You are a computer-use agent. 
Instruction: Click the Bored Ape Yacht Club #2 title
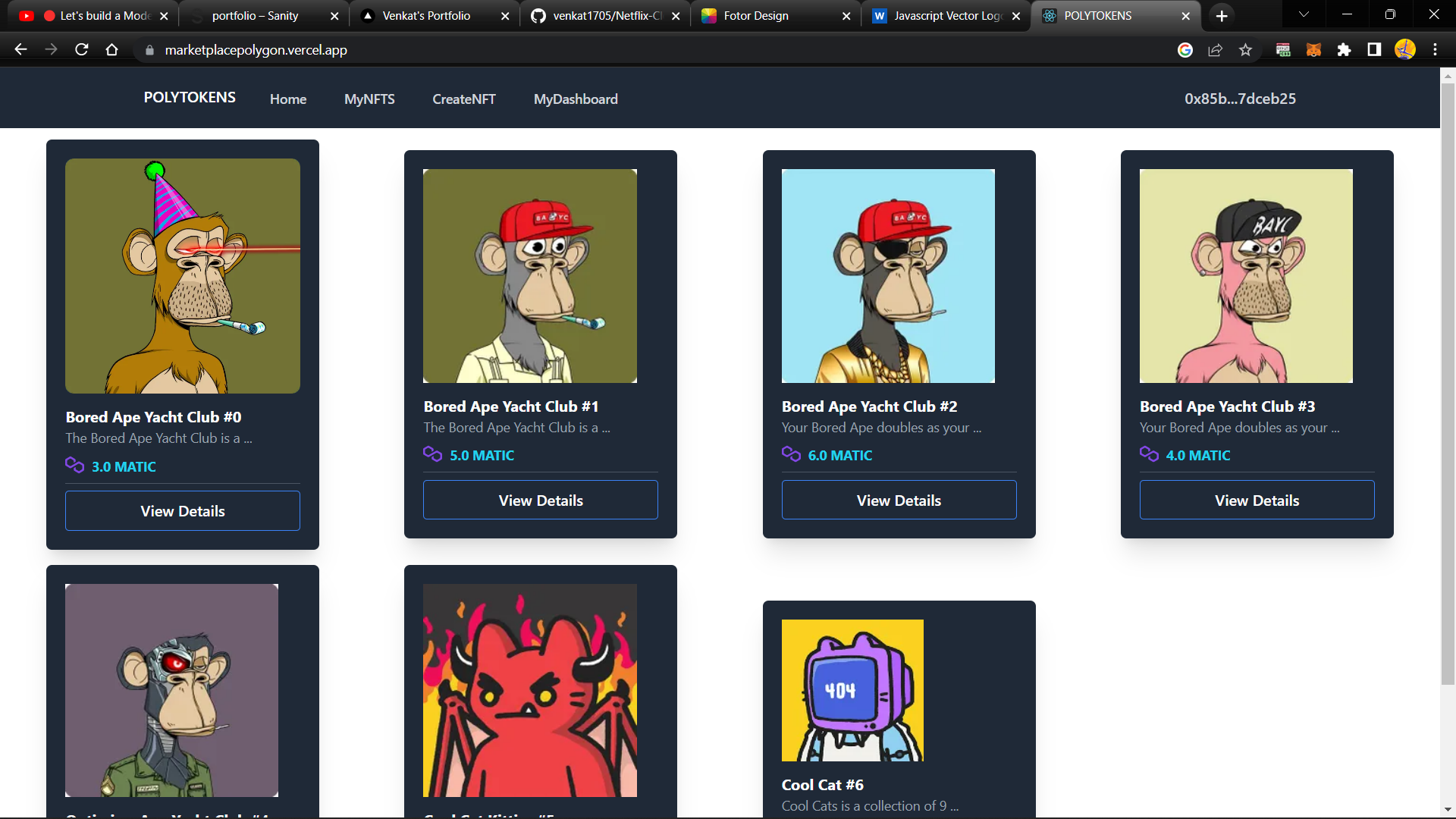pyautogui.click(x=870, y=406)
